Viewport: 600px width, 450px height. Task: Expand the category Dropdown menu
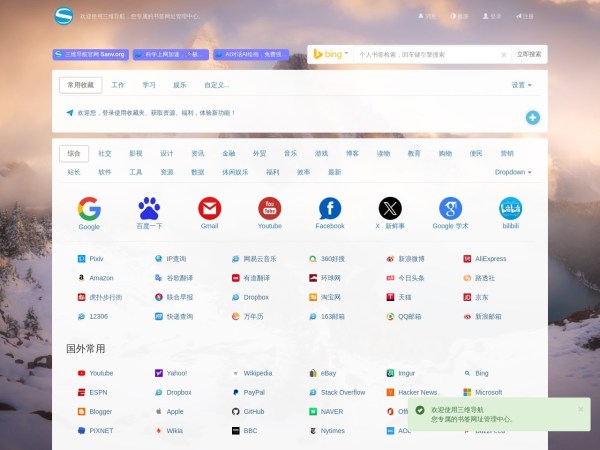[x=513, y=172]
